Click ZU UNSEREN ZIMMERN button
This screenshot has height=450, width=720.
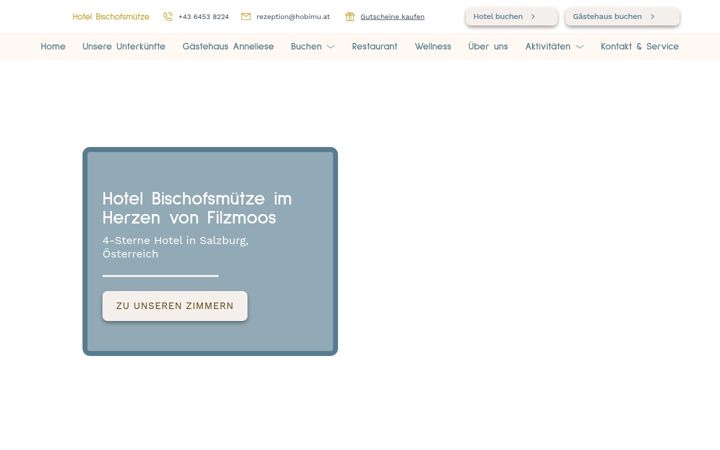pyautogui.click(x=175, y=306)
